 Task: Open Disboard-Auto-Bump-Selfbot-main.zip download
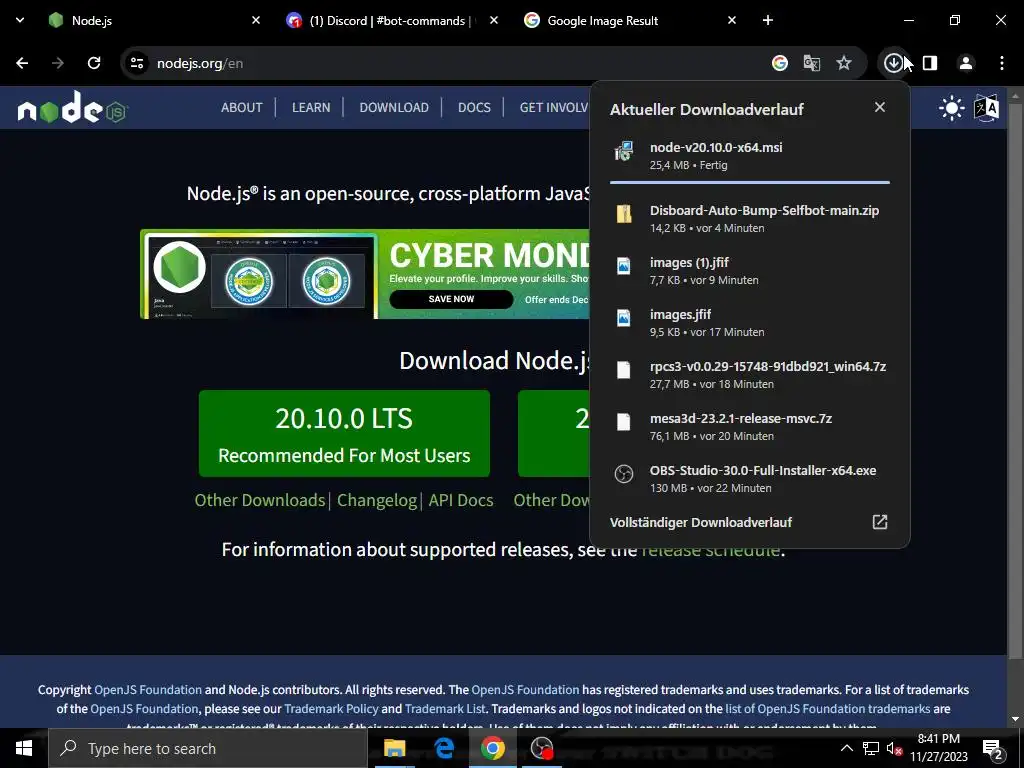pos(750,218)
